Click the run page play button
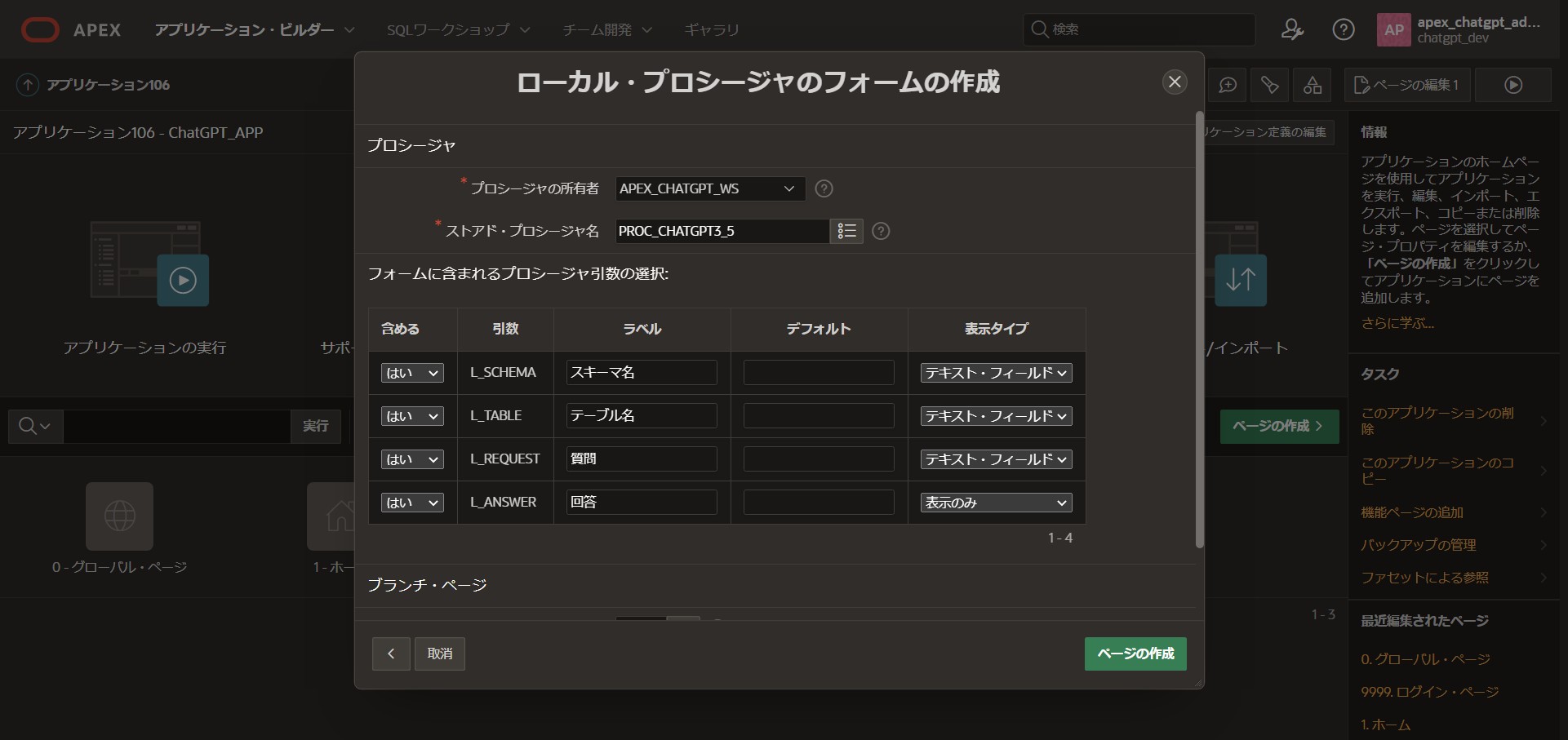The width and height of the screenshot is (1568, 740). 1513,85
